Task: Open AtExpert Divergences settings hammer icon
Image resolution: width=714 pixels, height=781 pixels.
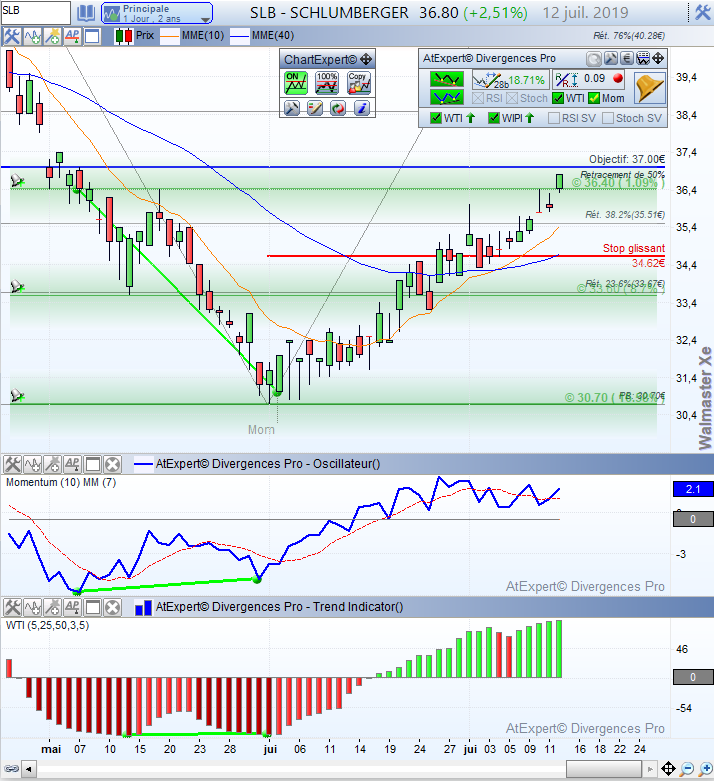Action: click(x=610, y=59)
